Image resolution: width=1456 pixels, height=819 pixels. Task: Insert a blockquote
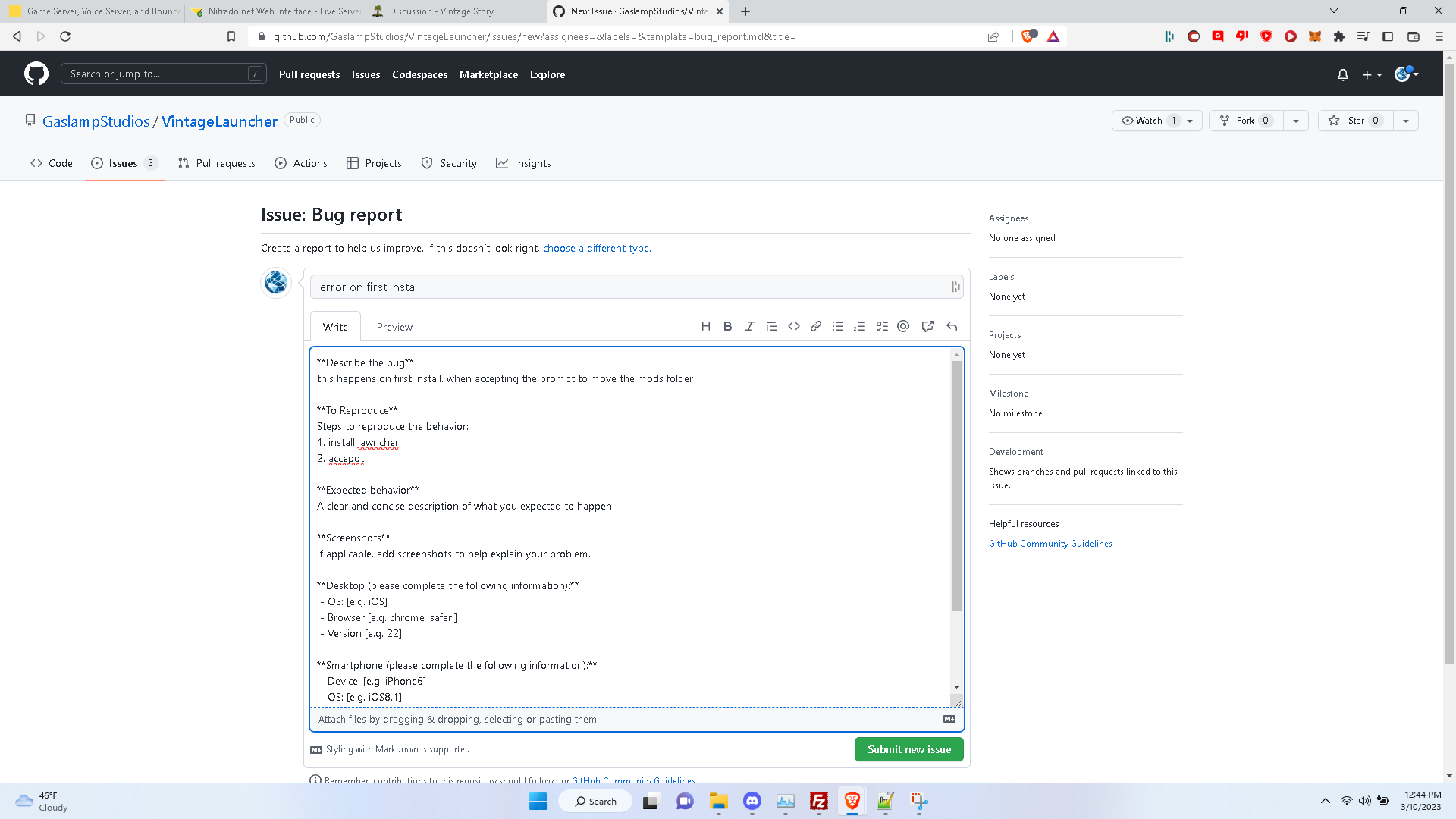[x=771, y=326]
